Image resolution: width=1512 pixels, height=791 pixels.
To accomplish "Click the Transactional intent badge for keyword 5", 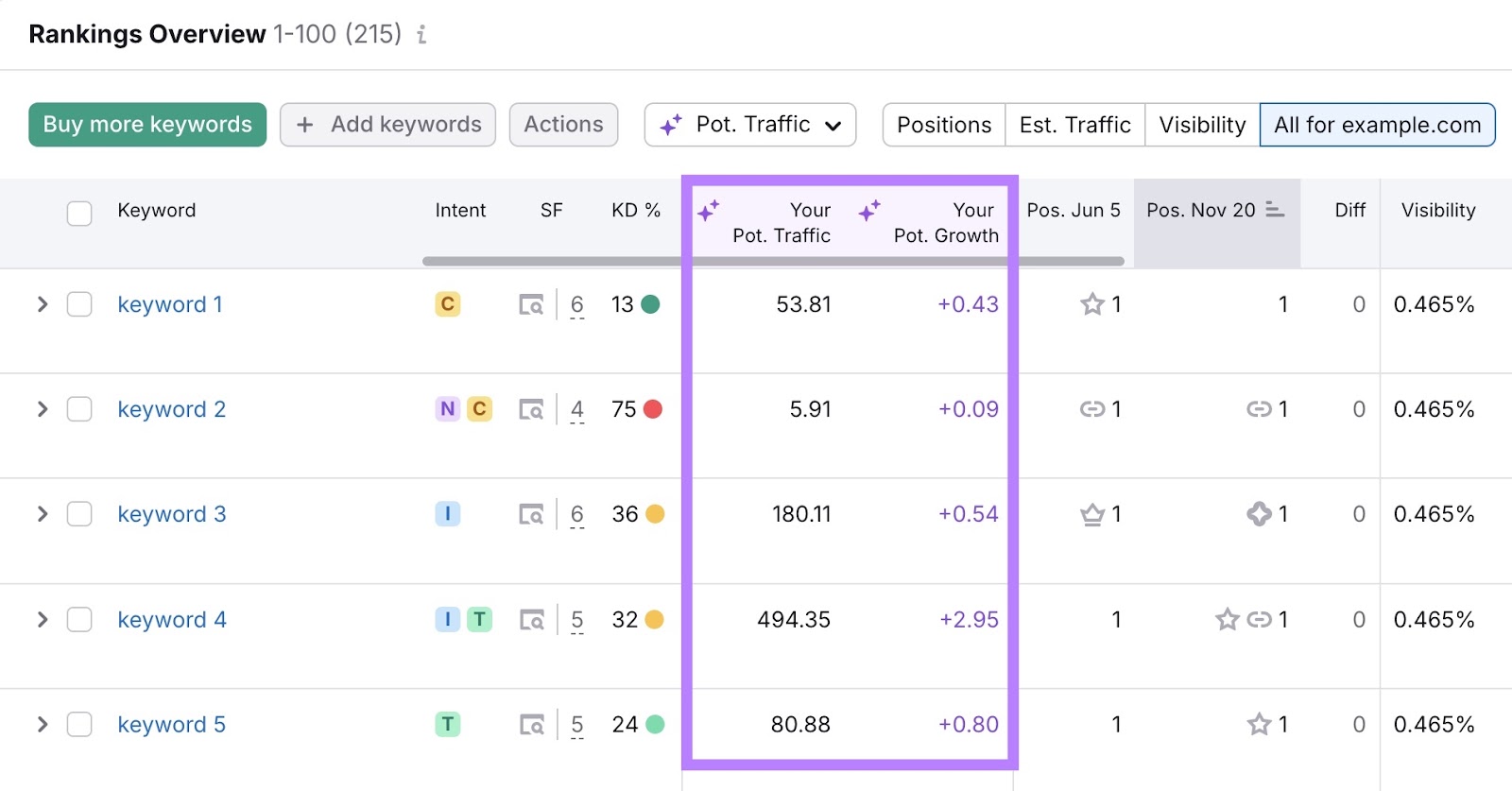I will (x=448, y=725).
